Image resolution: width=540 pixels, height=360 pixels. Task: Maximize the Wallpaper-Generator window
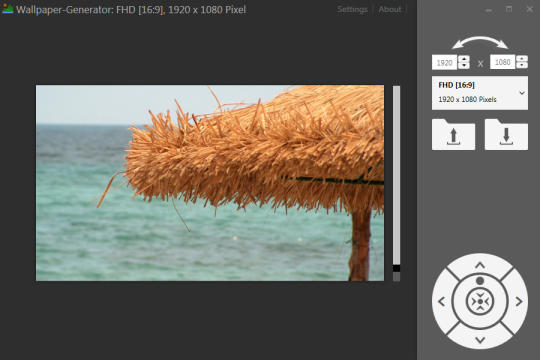(x=509, y=10)
